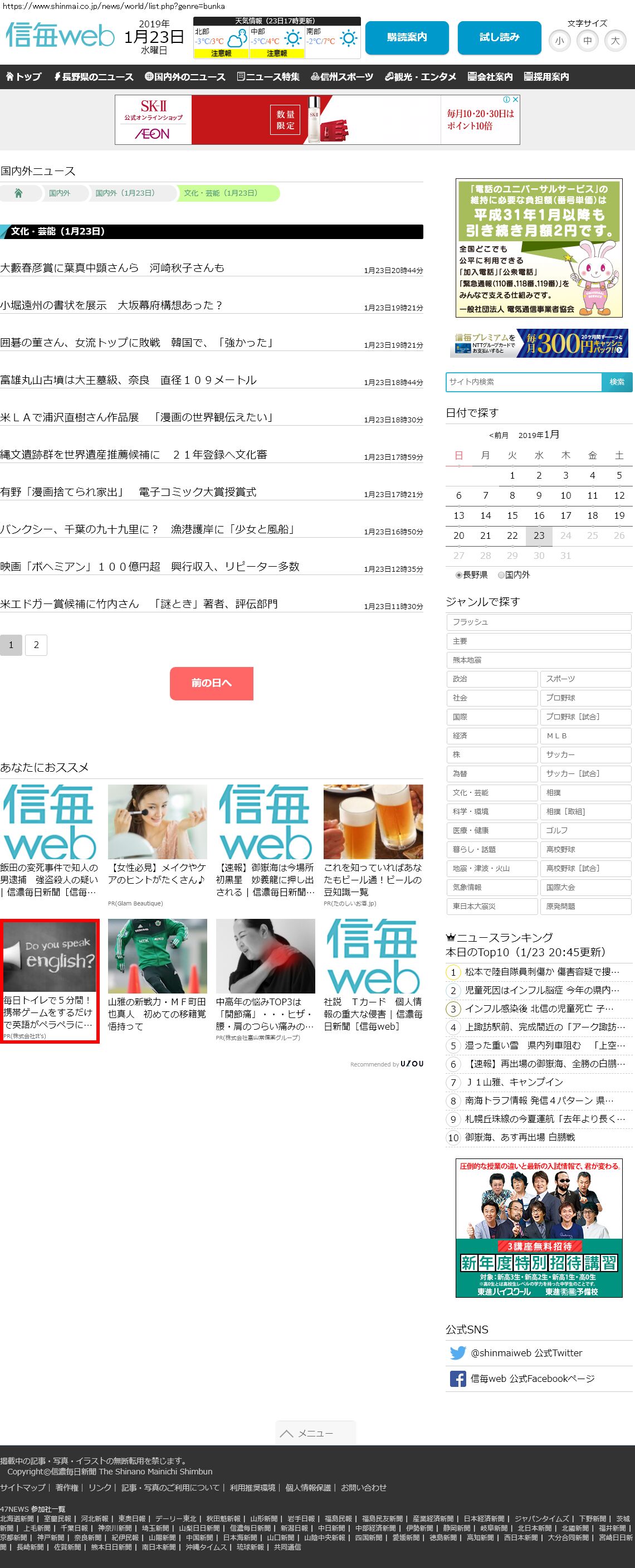Select the 長野県 radio button
Viewport: 635px width, 1568px height.
(458, 574)
